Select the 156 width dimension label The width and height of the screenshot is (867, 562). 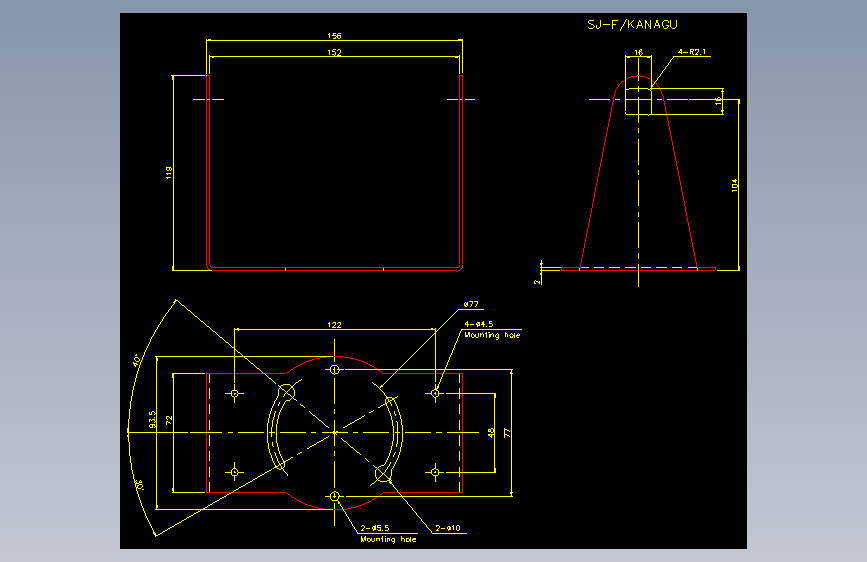[334, 36]
